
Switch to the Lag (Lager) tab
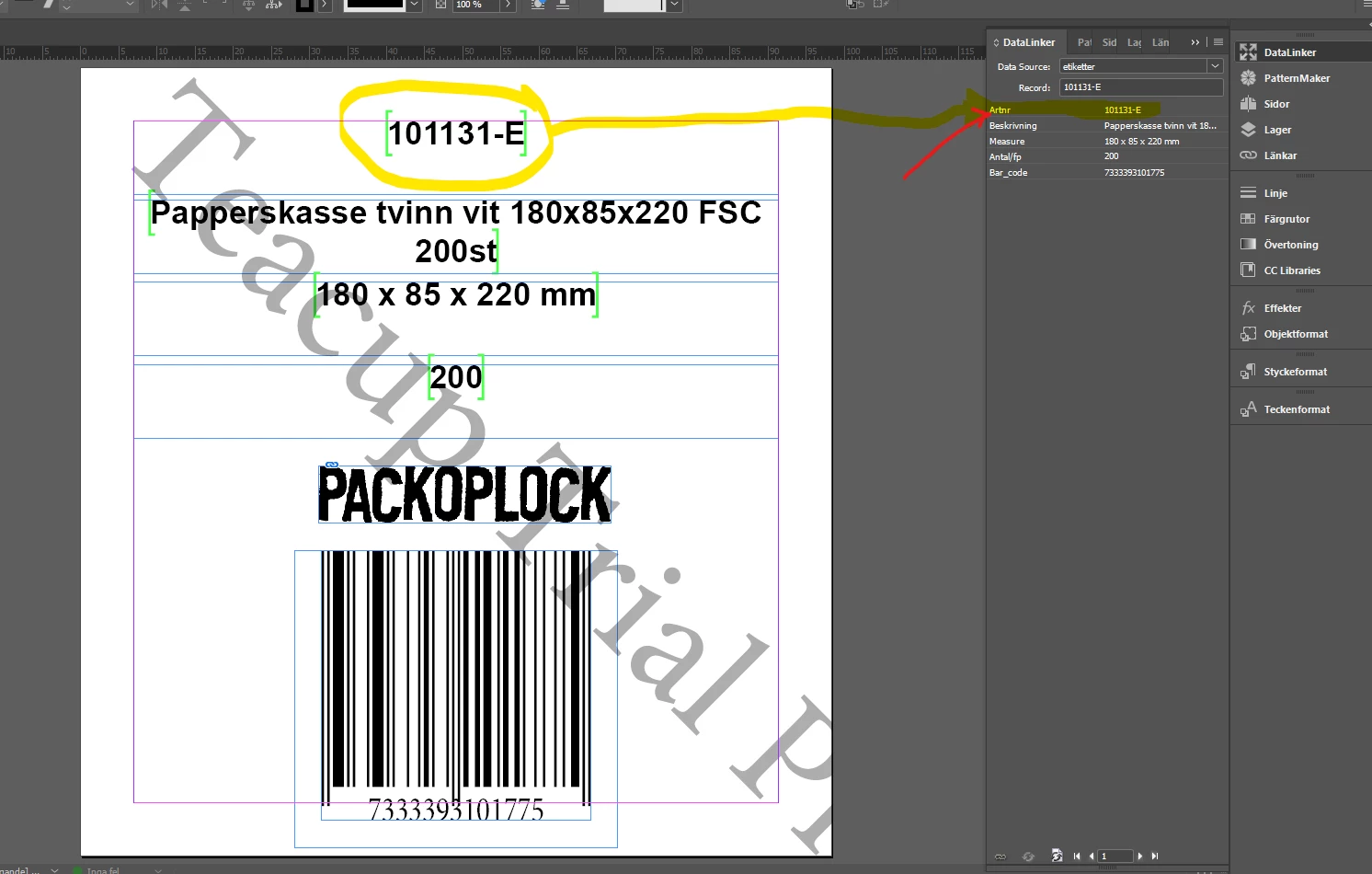click(x=1134, y=42)
